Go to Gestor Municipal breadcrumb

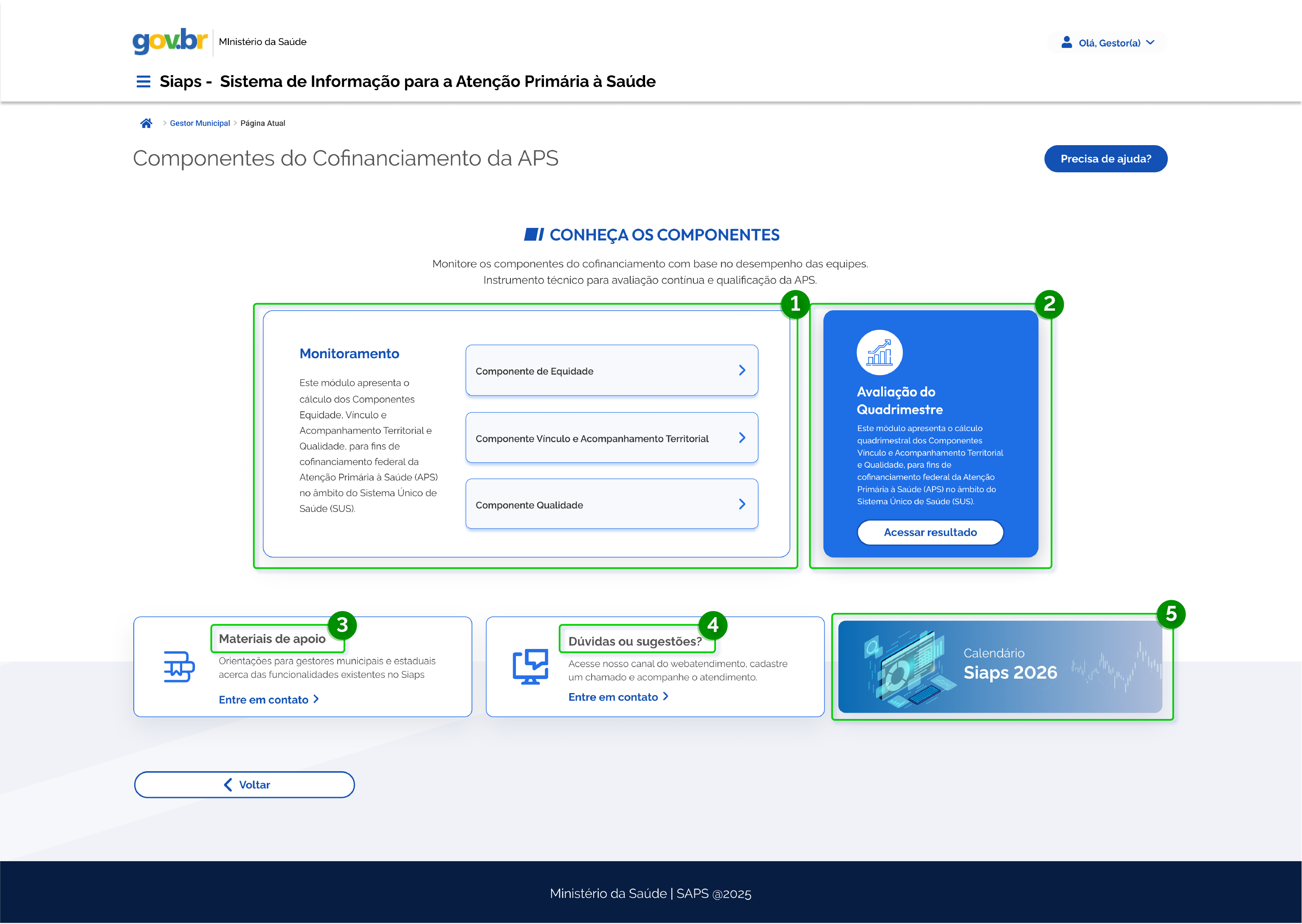pyautogui.click(x=200, y=123)
